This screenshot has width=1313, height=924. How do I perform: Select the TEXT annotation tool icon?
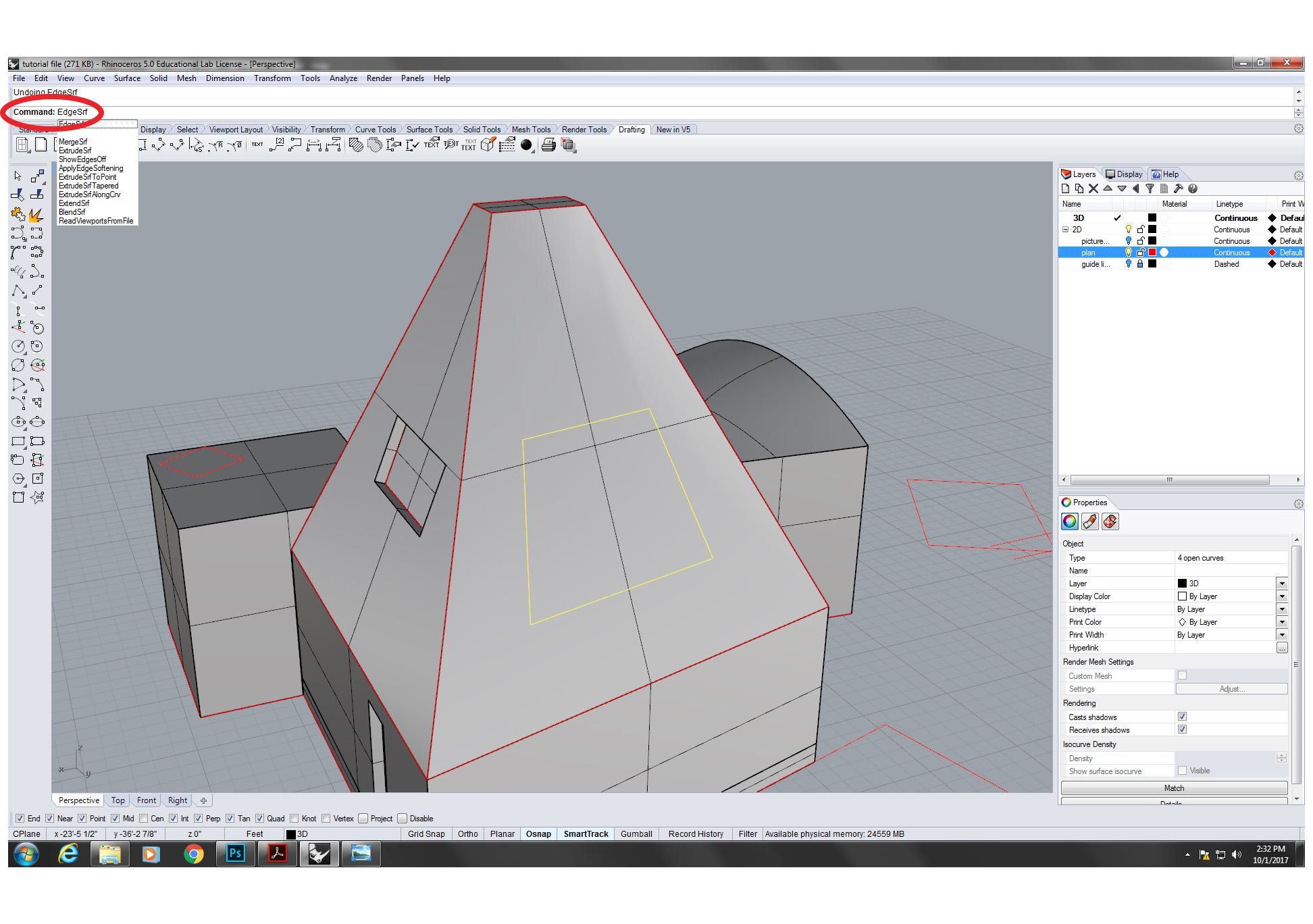click(257, 145)
